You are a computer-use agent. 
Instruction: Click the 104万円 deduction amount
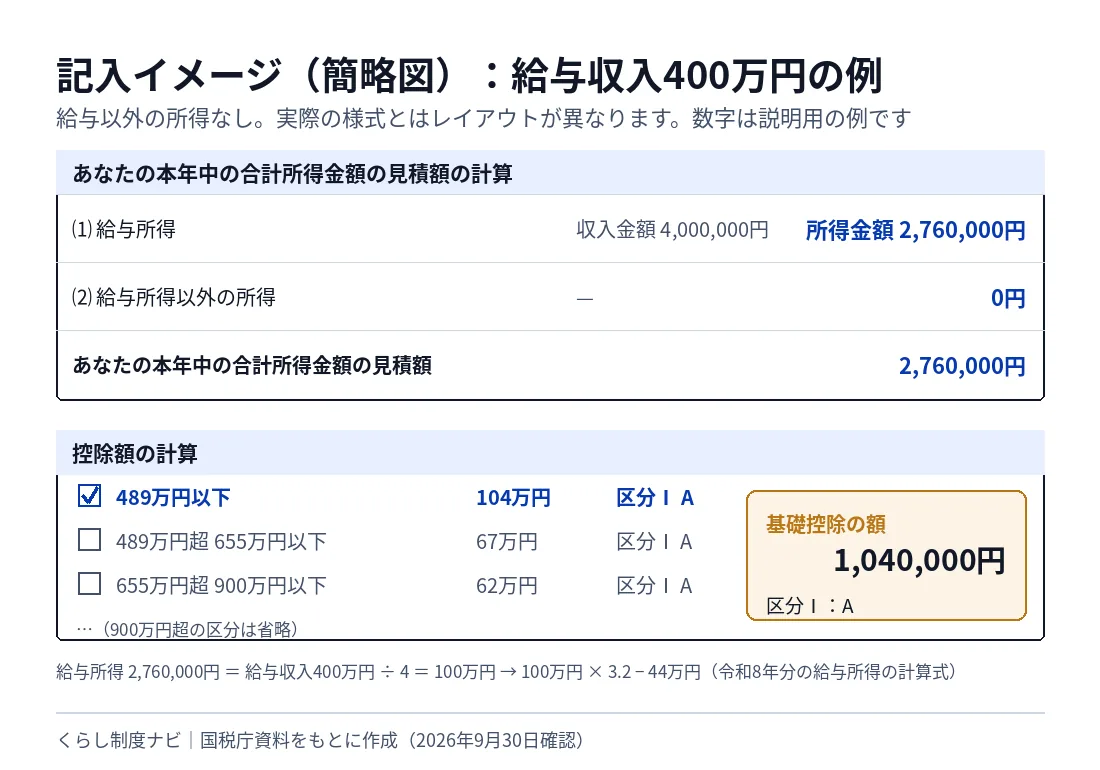[513, 498]
